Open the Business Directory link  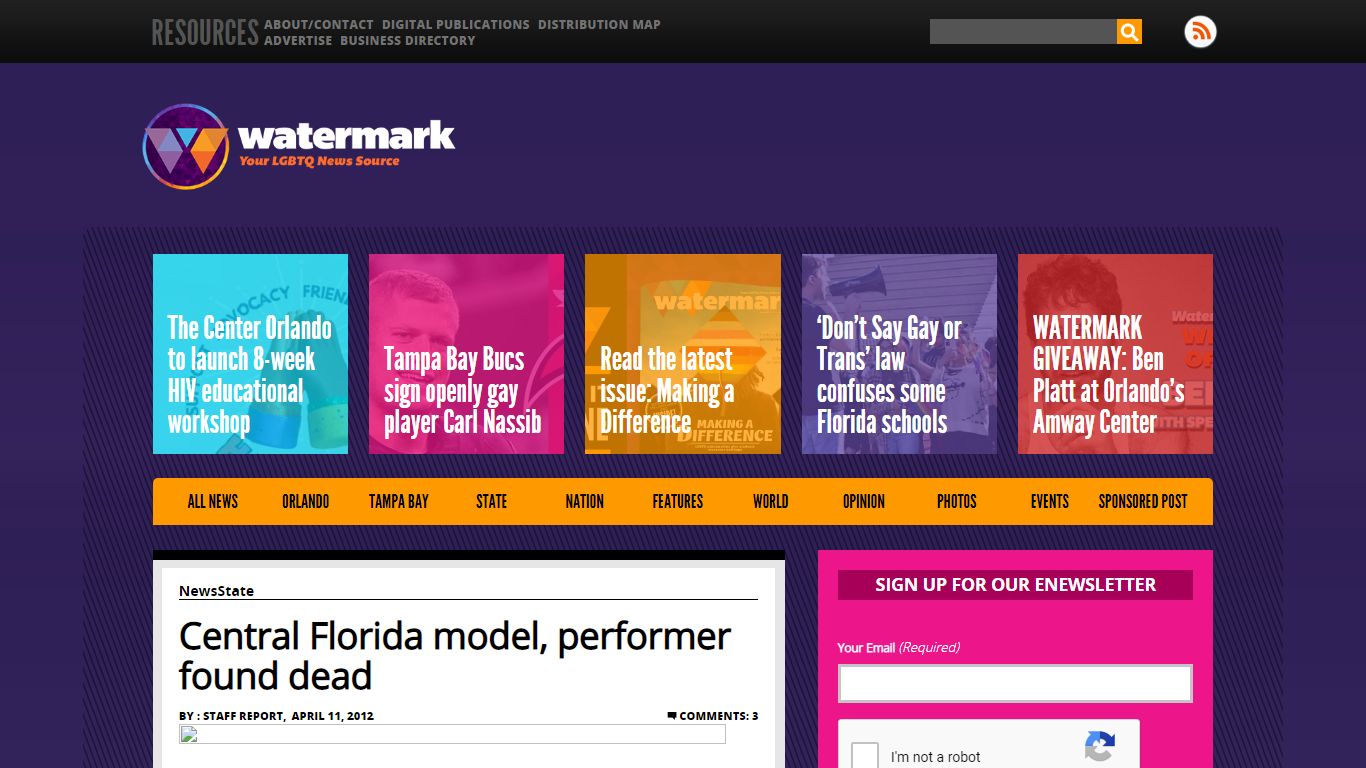coord(408,40)
